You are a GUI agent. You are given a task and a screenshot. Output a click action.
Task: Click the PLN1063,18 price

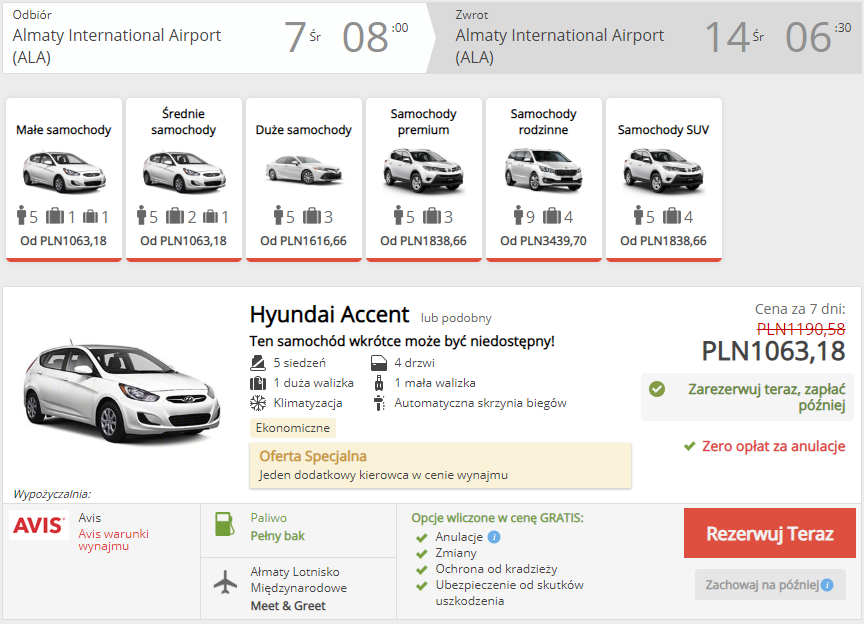[774, 352]
